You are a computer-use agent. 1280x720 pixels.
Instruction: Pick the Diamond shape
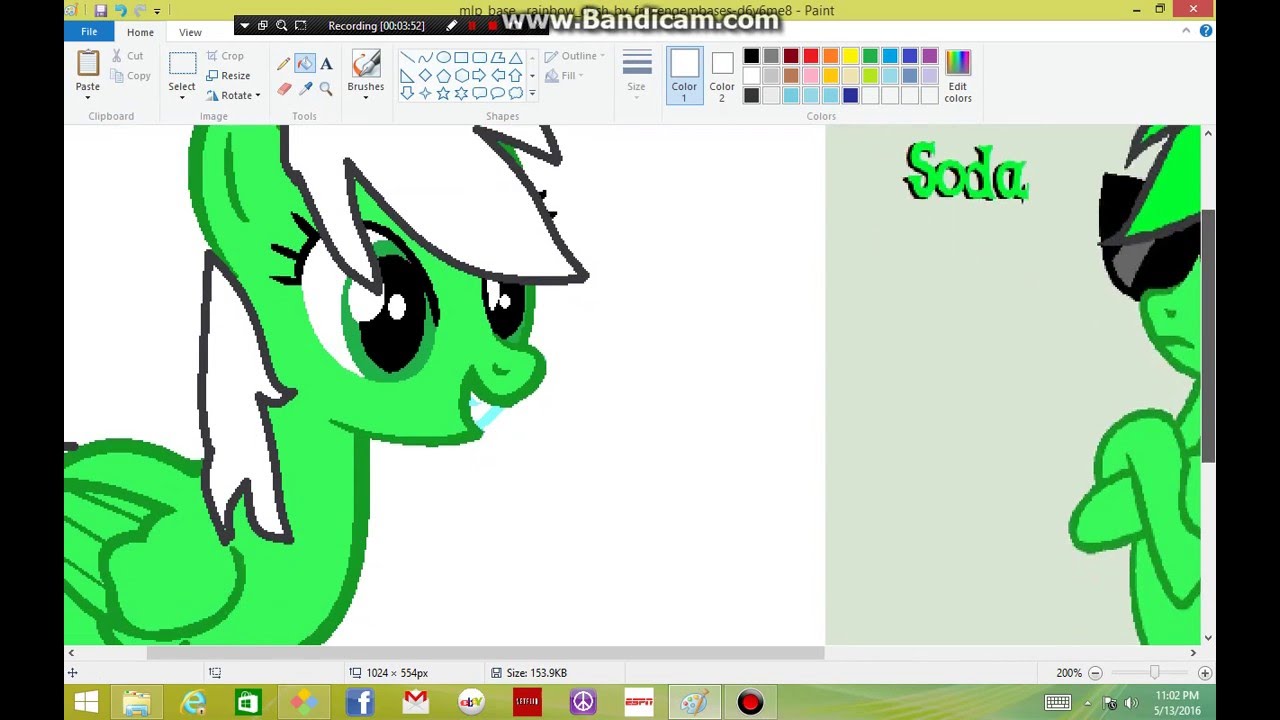tap(425, 76)
